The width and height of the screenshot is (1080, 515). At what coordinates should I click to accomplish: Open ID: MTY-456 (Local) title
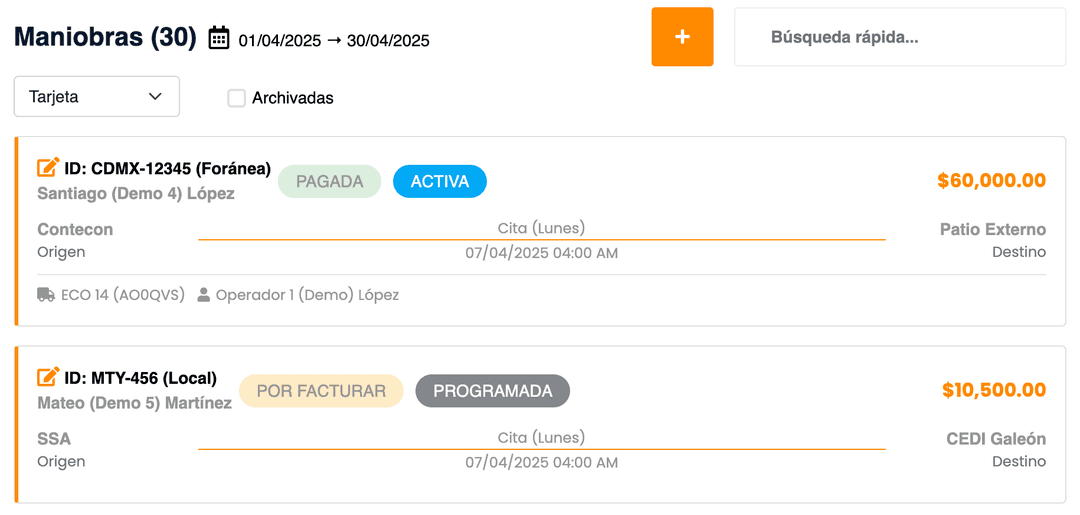(140, 378)
